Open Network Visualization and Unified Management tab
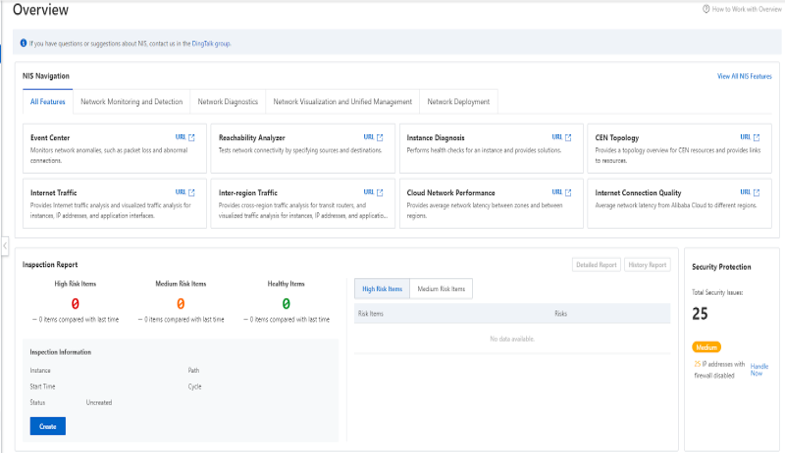This screenshot has width=785, height=453. [342, 102]
